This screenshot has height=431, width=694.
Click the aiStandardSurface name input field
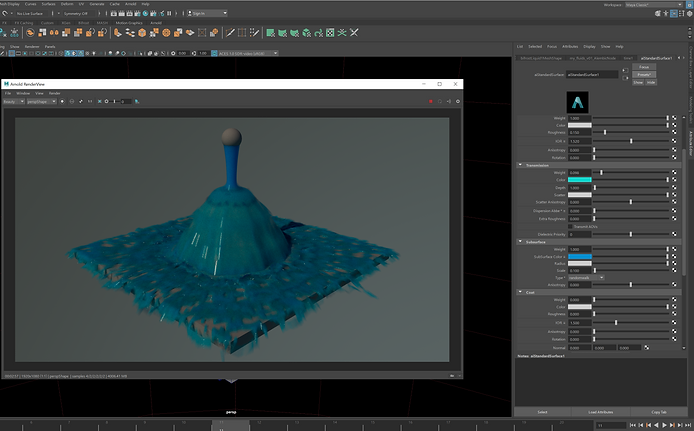pyautogui.click(x=592, y=74)
